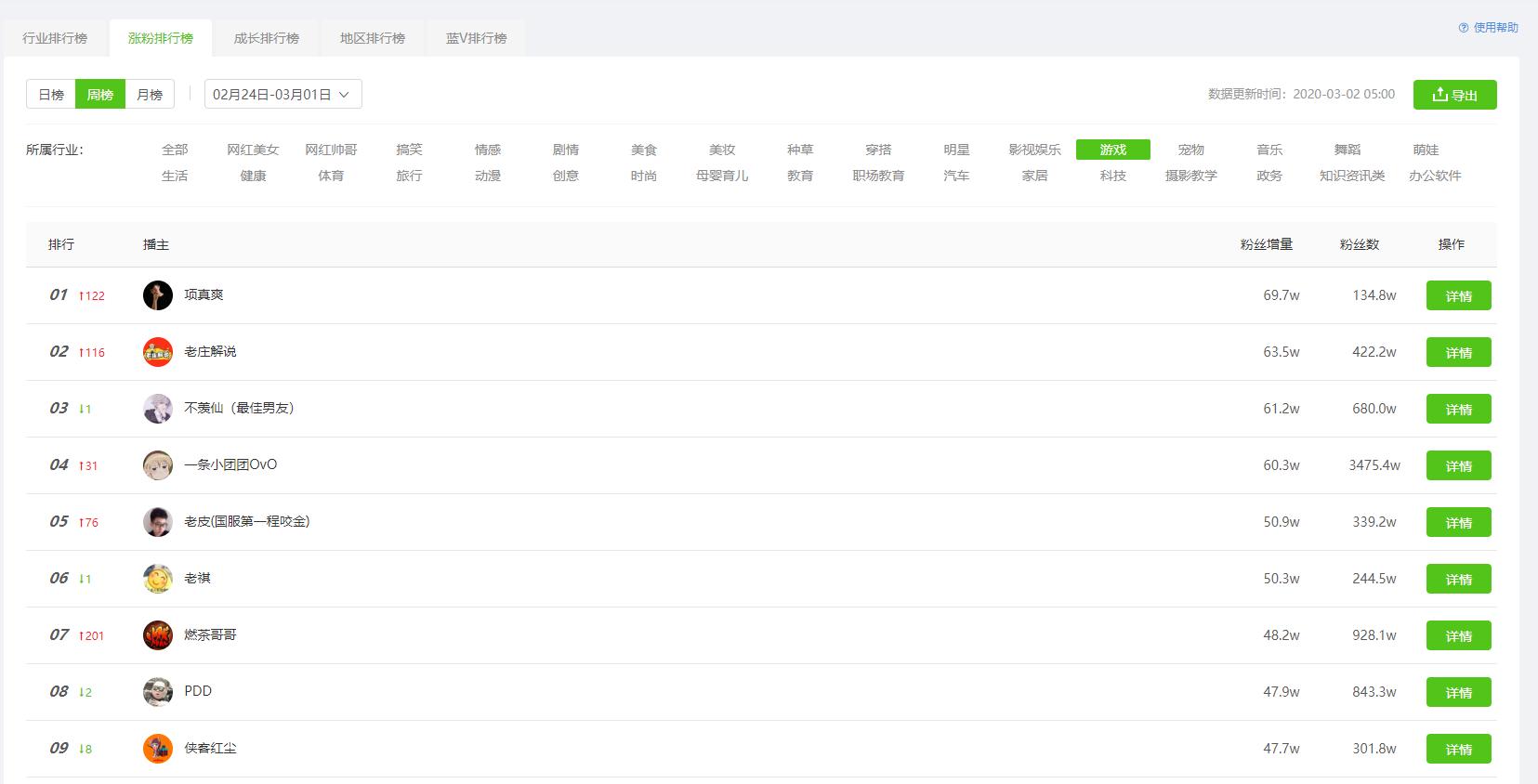
Task: Filter by 情感 industry
Action: click(488, 150)
